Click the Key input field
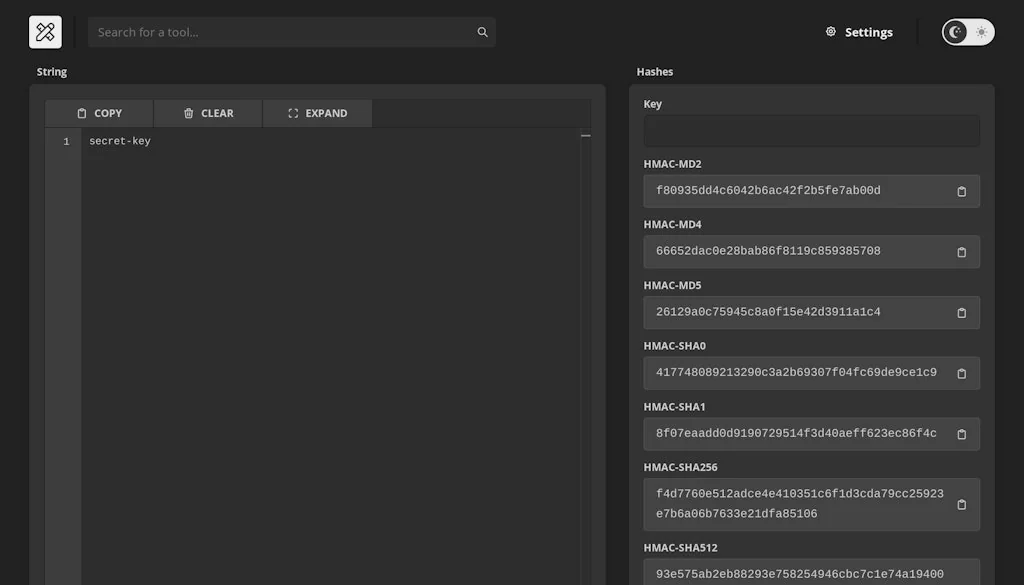 coord(811,131)
